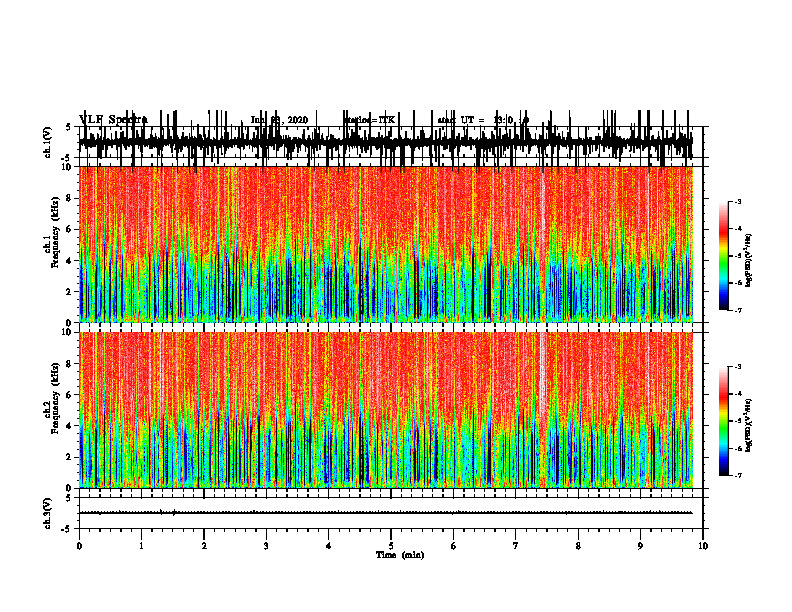
Task: Click inside the ch.2 spectrogram panel
Action: pos(386,410)
